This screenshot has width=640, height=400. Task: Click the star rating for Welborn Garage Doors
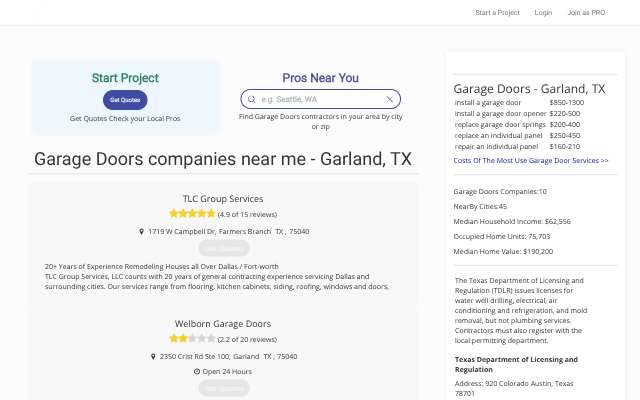pos(192,338)
